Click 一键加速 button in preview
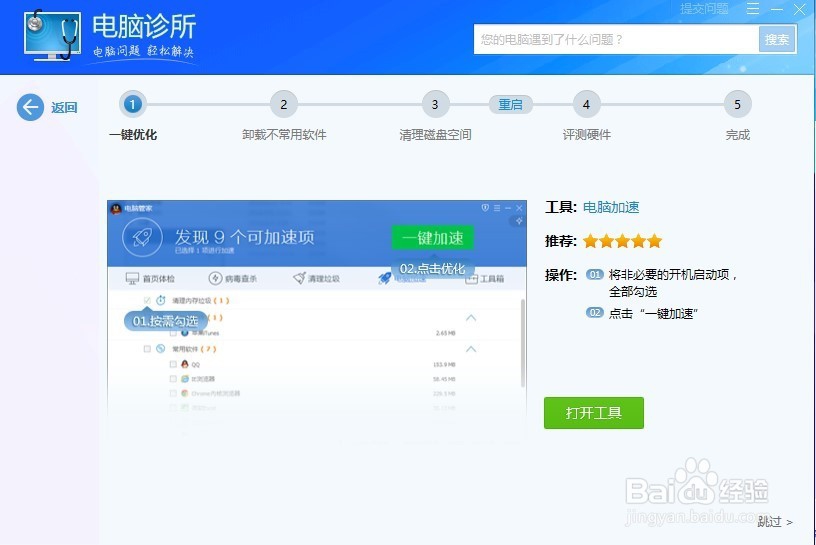816x545 pixels. [x=432, y=238]
